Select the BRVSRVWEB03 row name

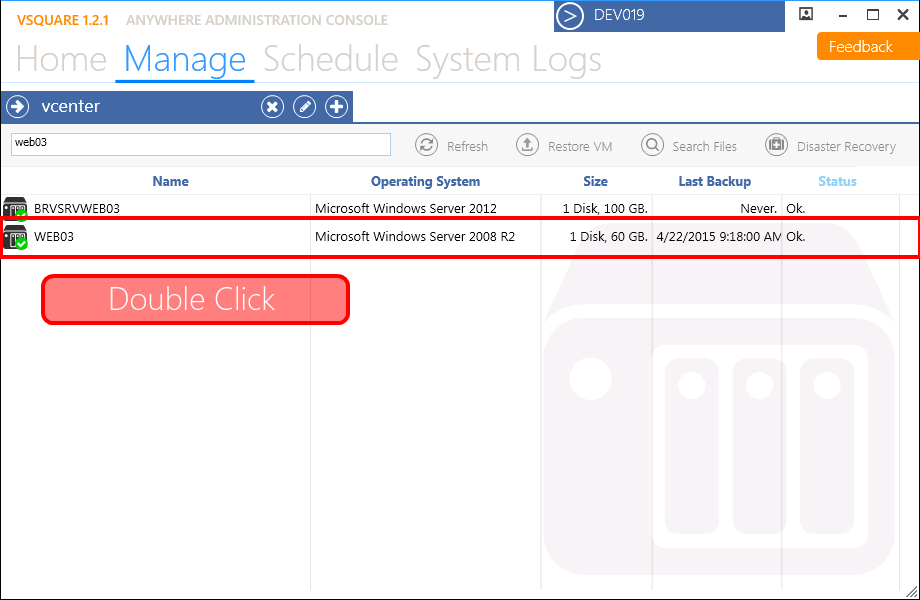click(77, 208)
